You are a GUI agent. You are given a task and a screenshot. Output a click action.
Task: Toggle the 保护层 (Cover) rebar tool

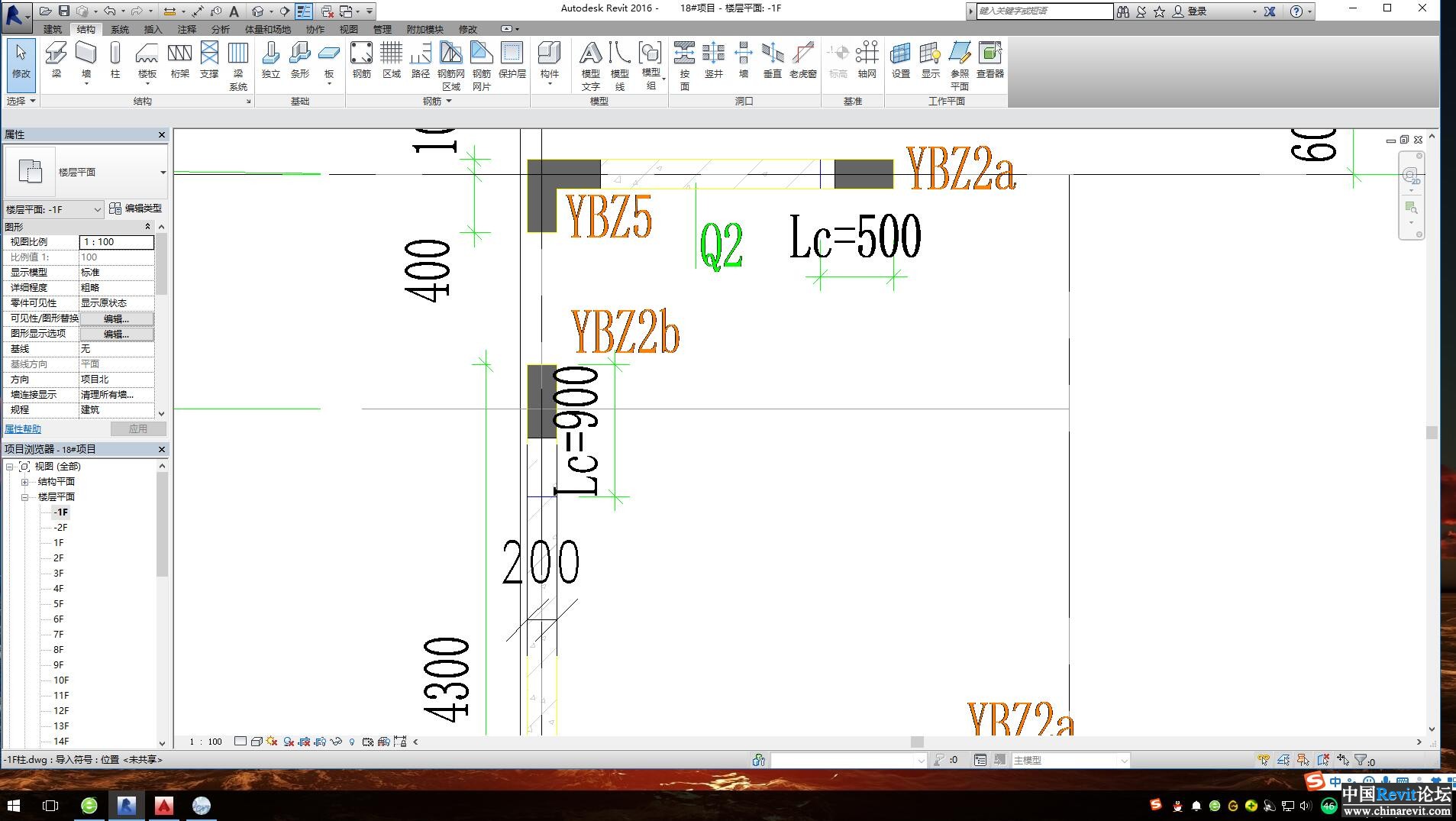pyautogui.click(x=512, y=60)
